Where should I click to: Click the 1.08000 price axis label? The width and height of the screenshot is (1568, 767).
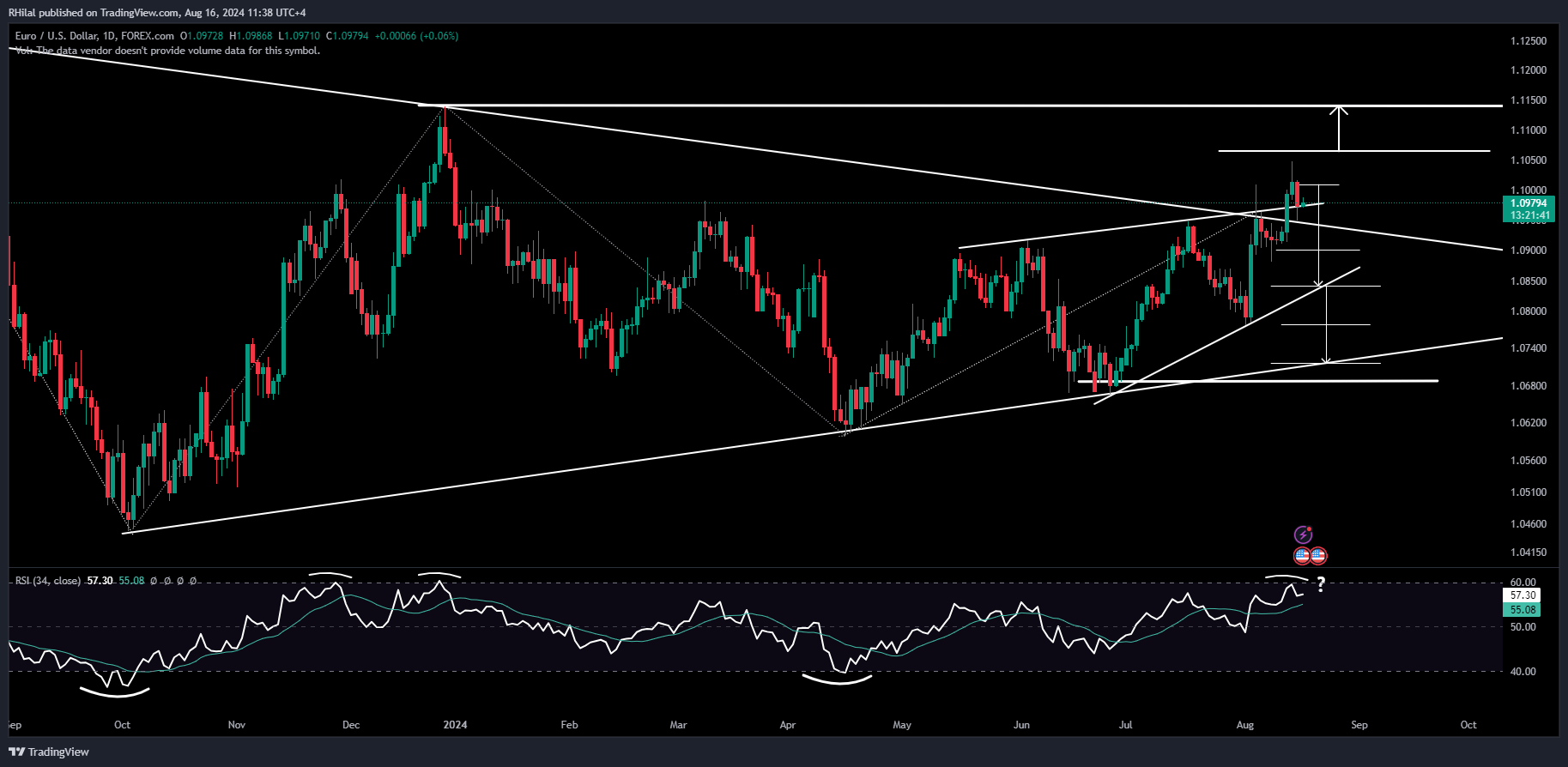[1529, 311]
